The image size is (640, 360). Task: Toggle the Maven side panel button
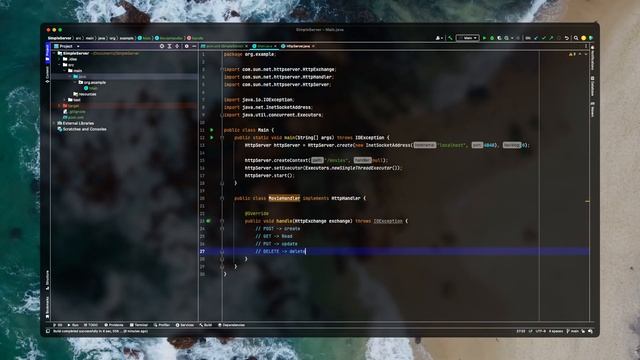tap(593, 109)
